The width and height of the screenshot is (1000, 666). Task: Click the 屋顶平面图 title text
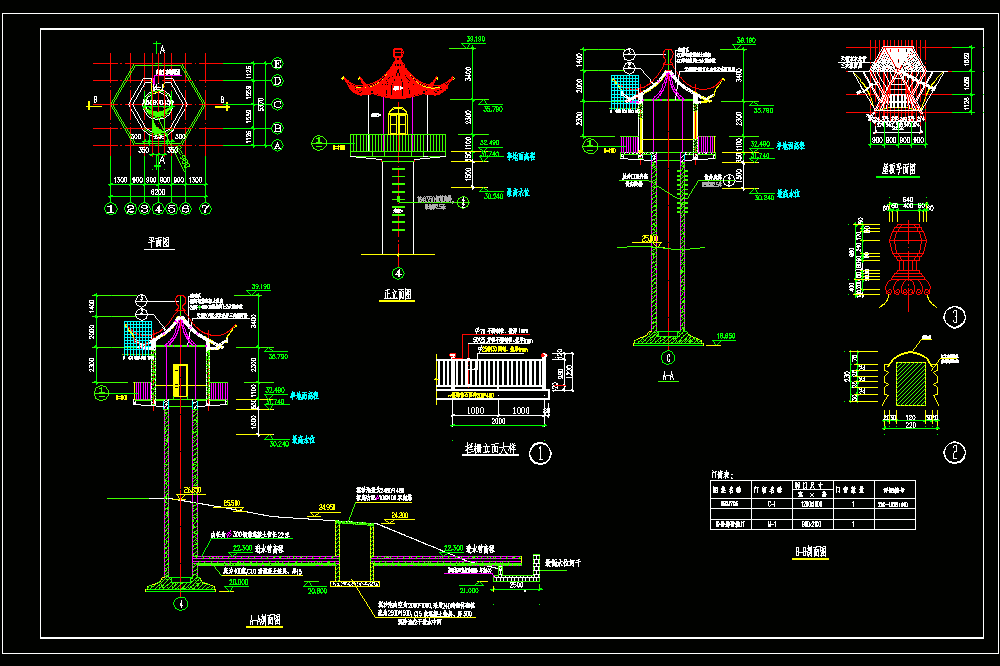[x=899, y=169]
